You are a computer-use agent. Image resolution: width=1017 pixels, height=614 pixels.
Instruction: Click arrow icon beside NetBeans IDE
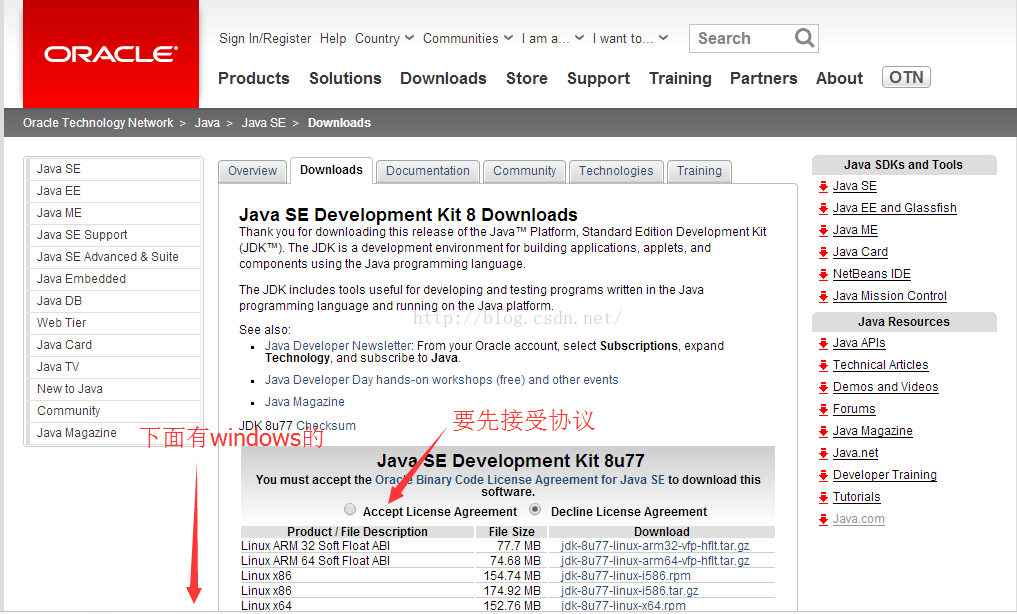click(823, 275)
